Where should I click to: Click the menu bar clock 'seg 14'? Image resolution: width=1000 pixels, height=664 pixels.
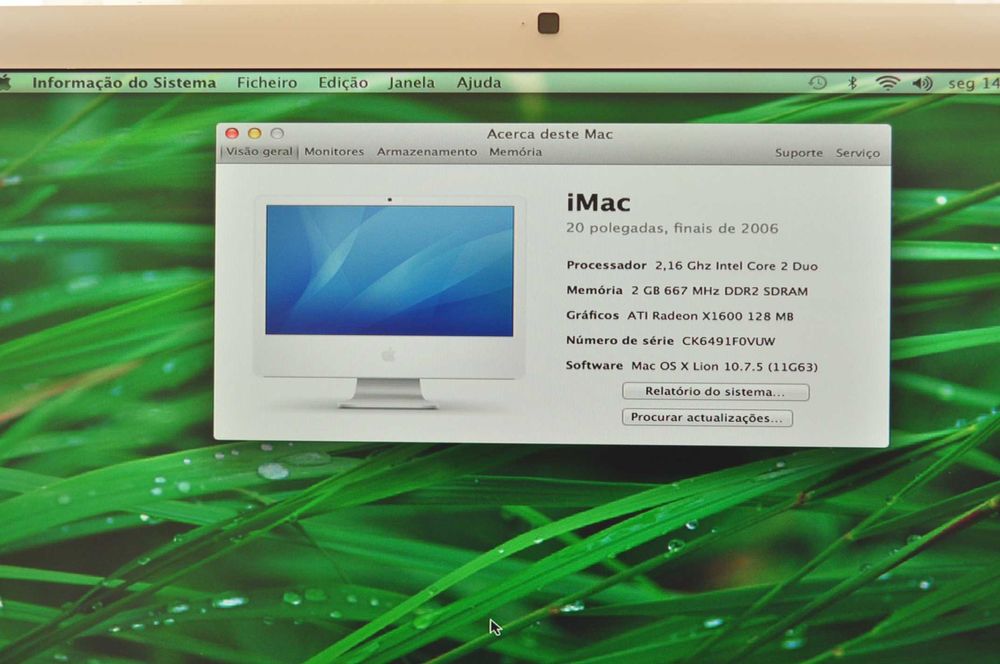click(x=974, y=83)
